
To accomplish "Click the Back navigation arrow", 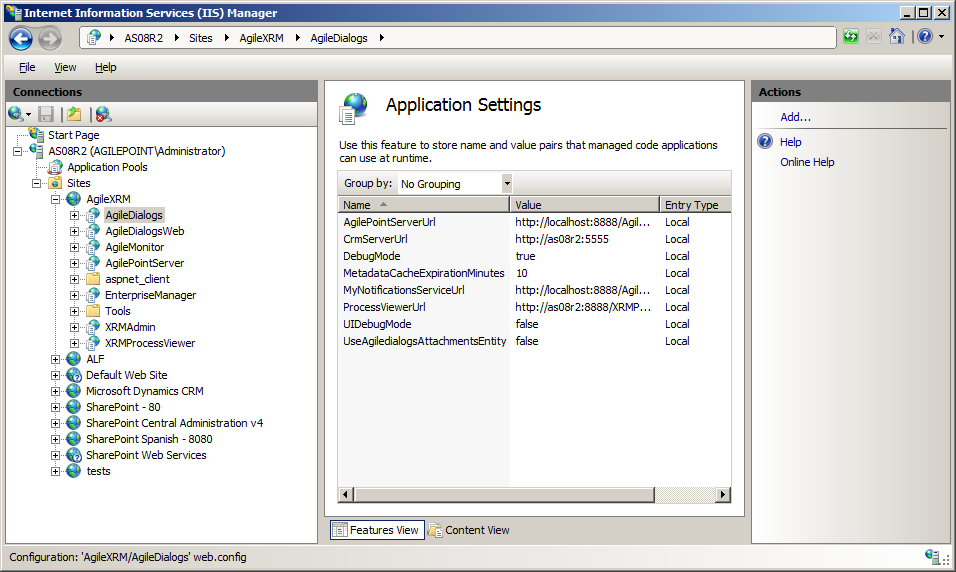I will pos(21,38).
